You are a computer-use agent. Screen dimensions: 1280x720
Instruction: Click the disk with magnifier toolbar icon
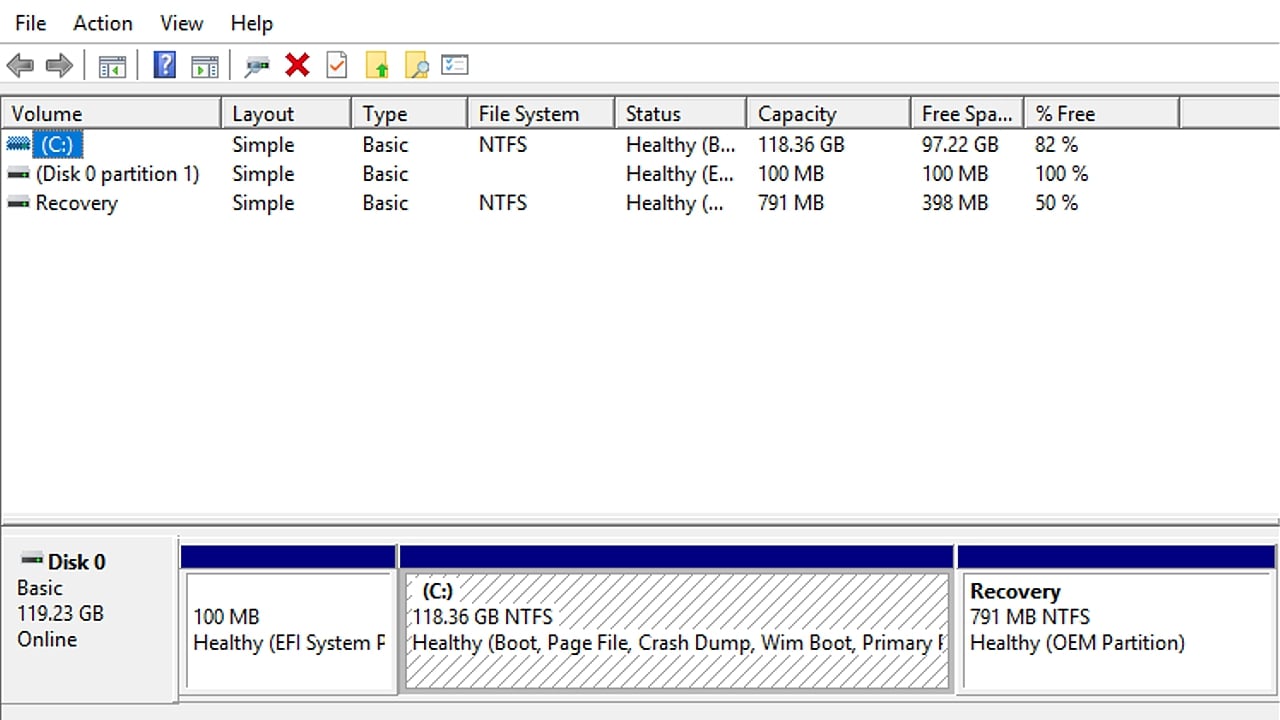coord(257,66)
